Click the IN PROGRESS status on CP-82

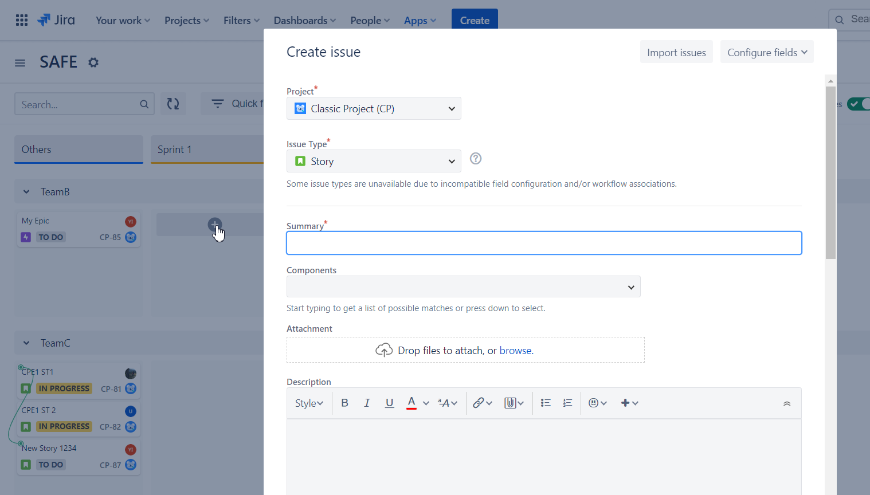click(x=64, y=426)
